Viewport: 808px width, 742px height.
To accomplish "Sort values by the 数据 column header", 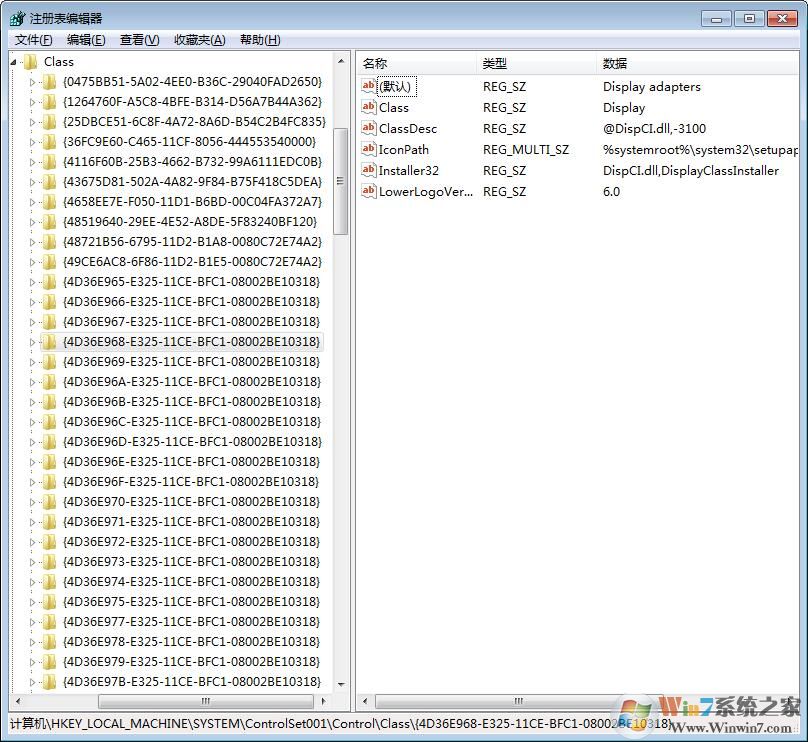I will [x=698, y=64].
